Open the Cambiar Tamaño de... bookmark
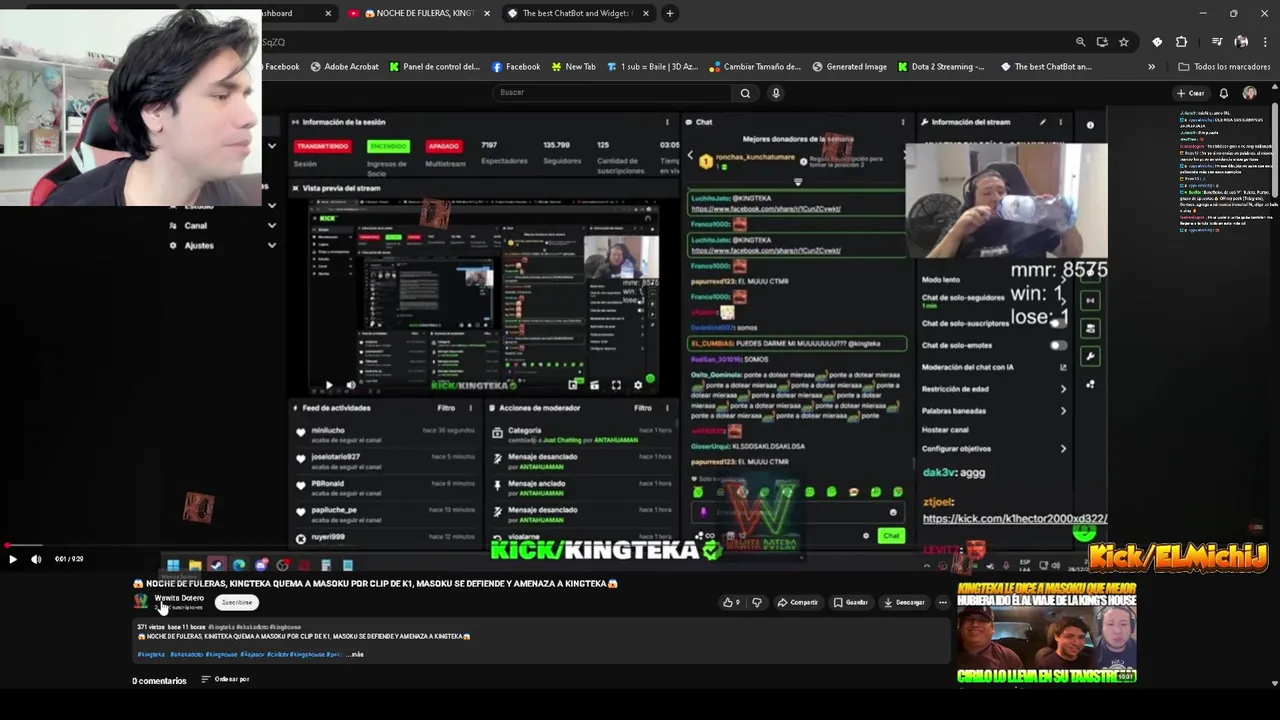Screen dimensions: 1280x720 [755, 67]
